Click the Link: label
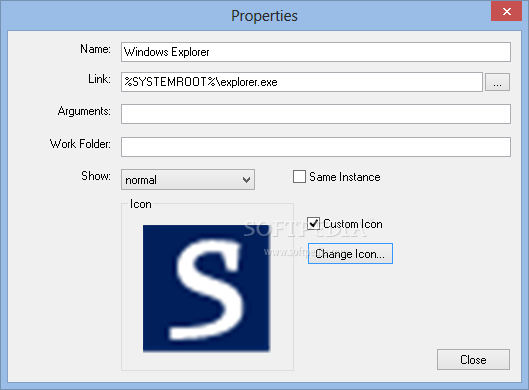 tap(100, 79)
